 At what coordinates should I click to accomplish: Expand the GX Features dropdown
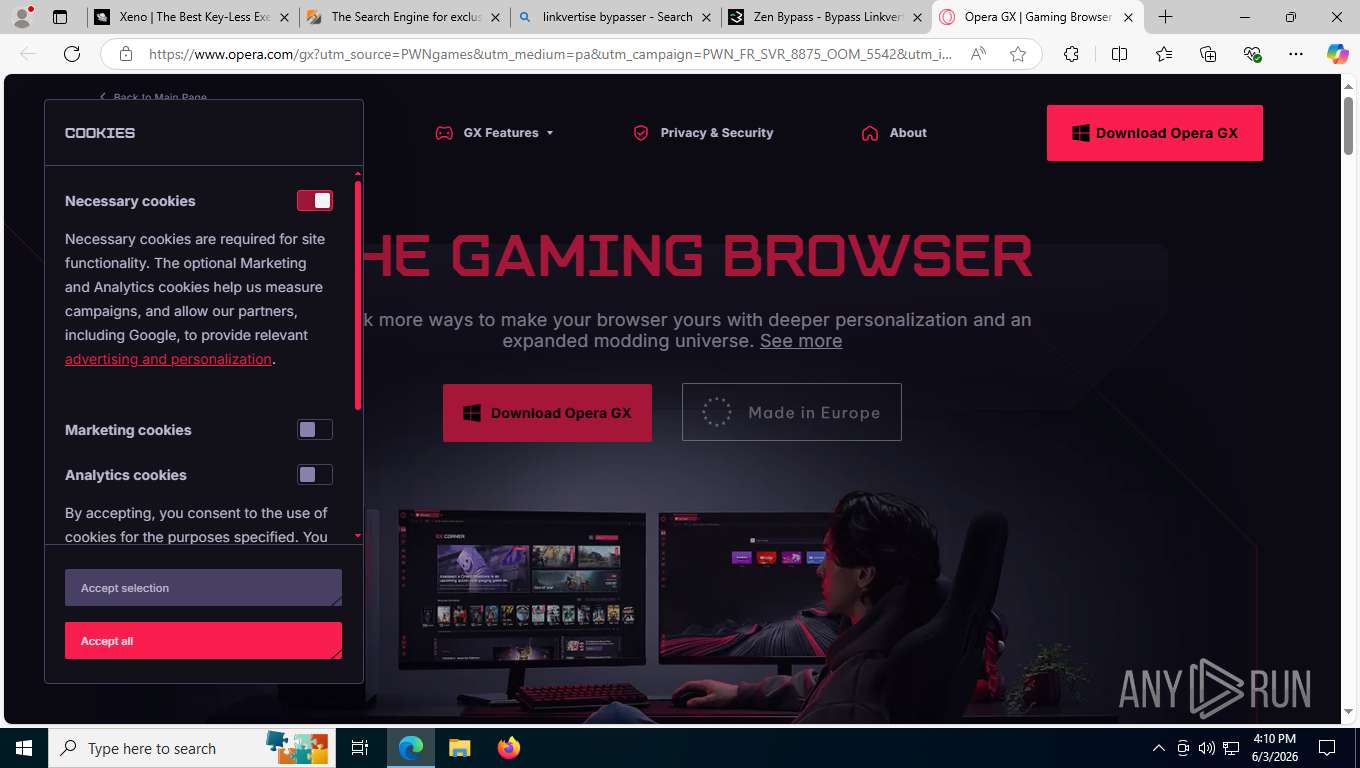[494, 133]
